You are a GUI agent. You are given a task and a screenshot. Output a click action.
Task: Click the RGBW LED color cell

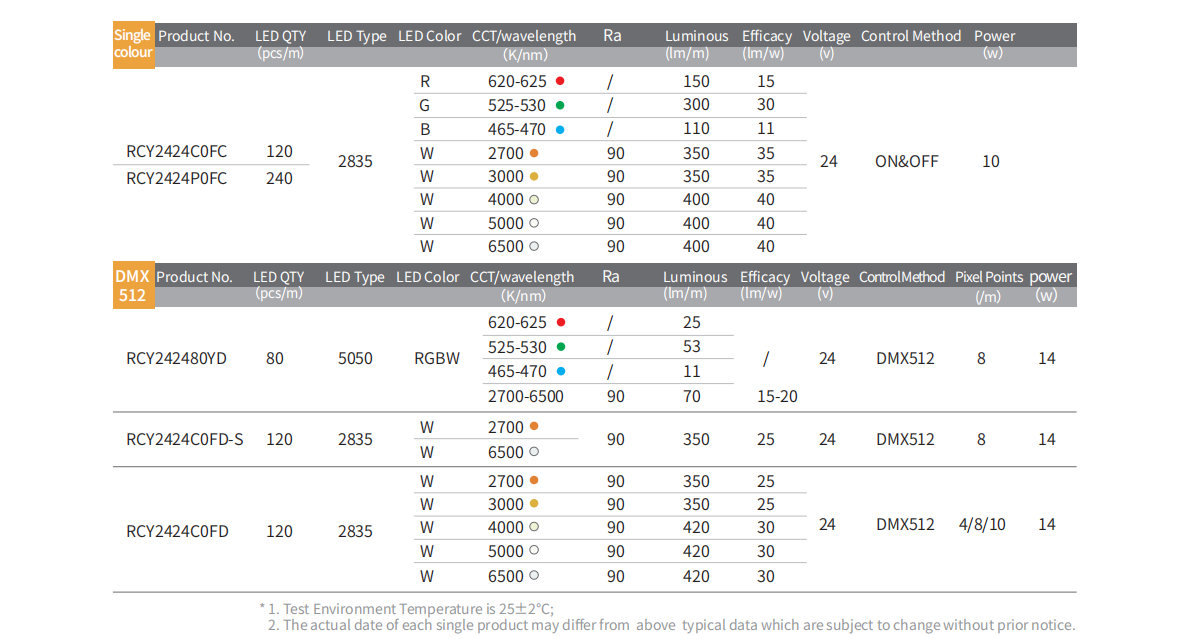[437, 359]
